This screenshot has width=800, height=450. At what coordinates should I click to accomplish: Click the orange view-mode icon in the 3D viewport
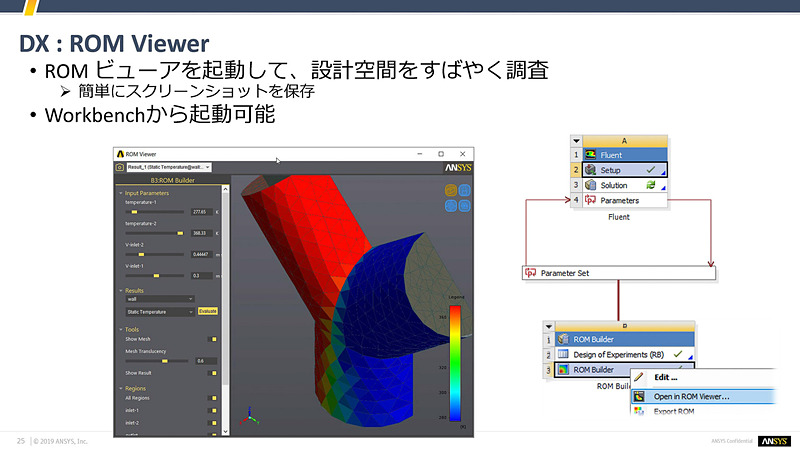451,190
